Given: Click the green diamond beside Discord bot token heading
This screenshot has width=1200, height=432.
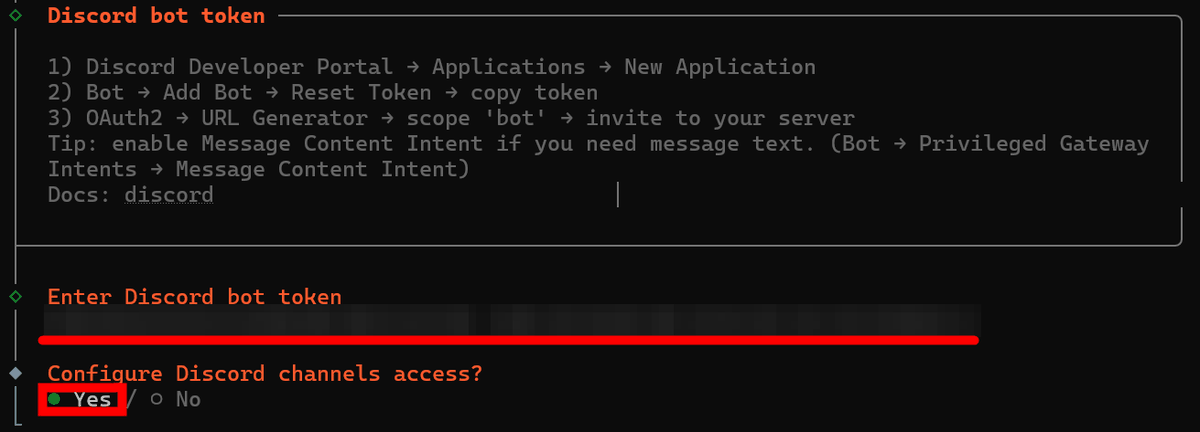Looking at the screenshot, I should pos(15,15).
